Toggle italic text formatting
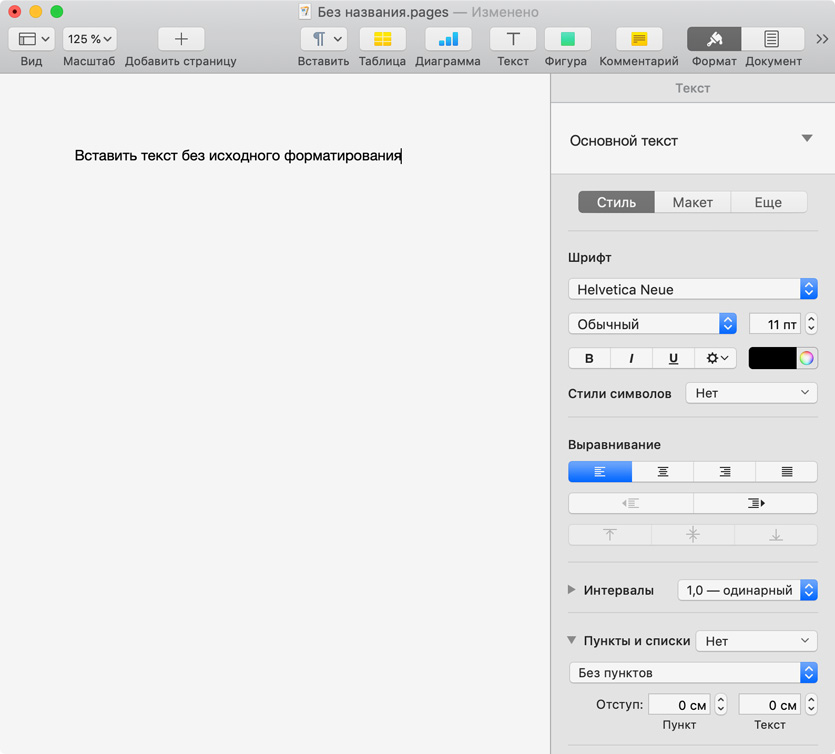 click(631, 358)
